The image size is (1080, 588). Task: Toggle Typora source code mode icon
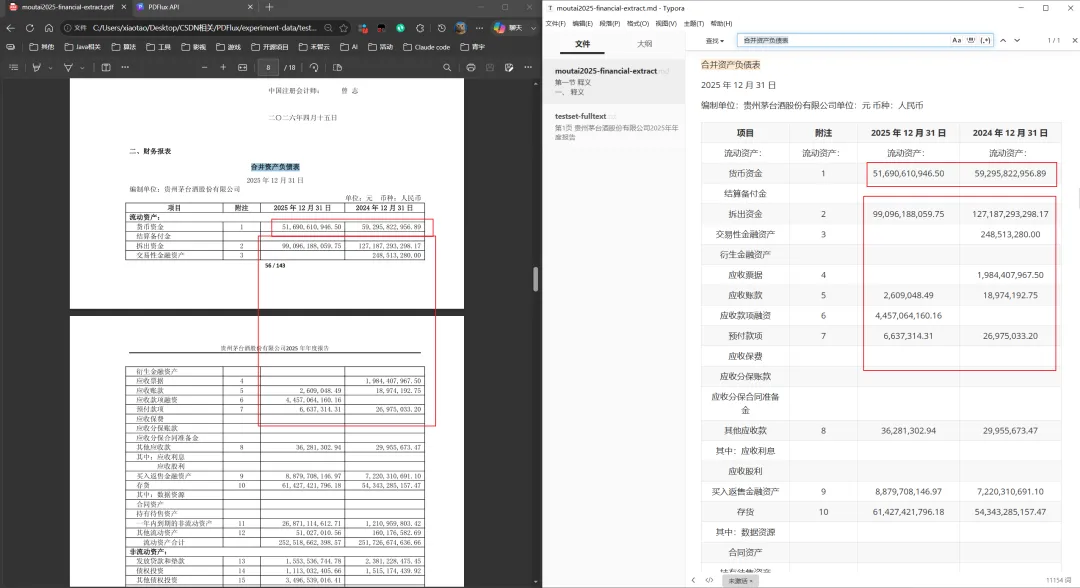(709, 580)
